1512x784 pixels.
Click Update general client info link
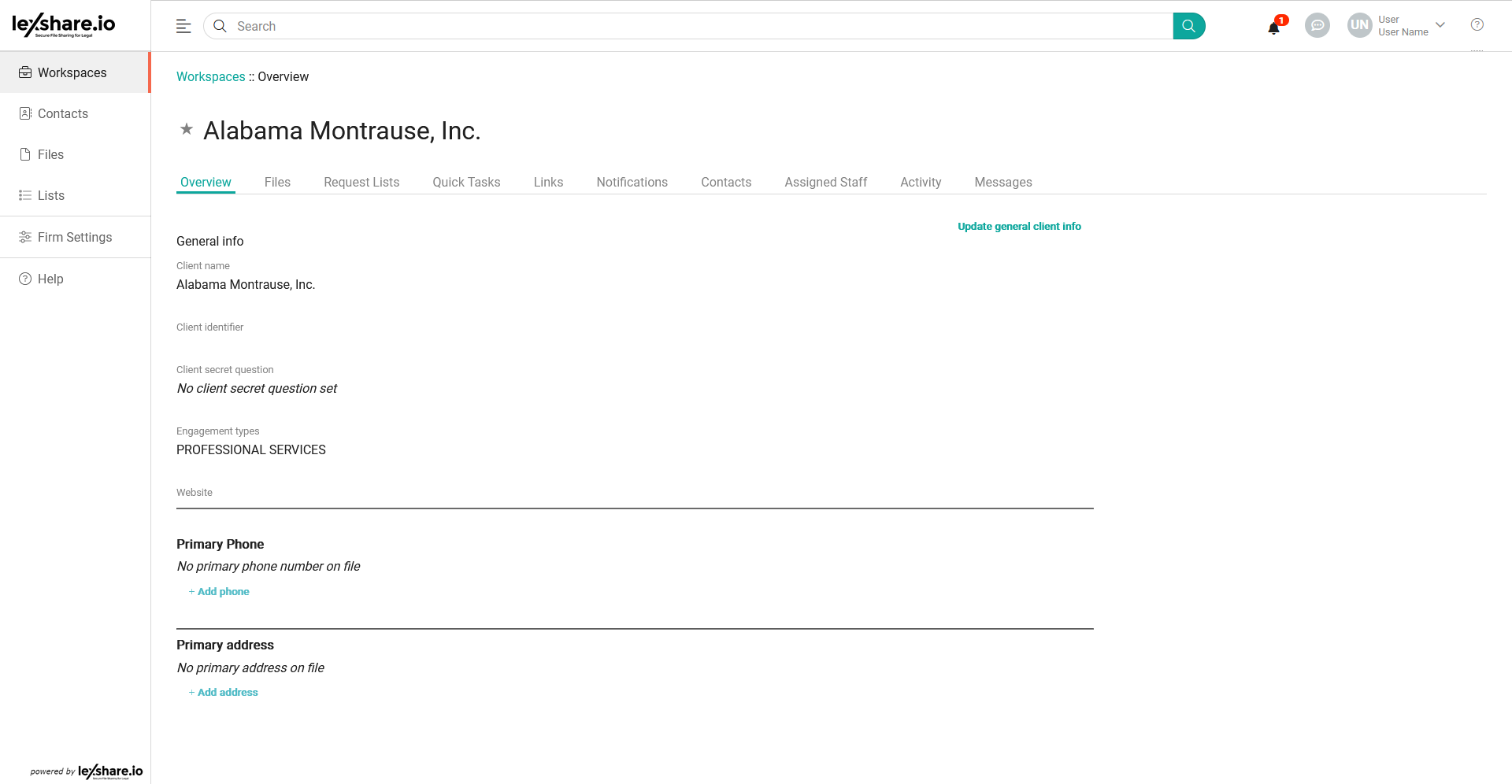pos(1019,226)
